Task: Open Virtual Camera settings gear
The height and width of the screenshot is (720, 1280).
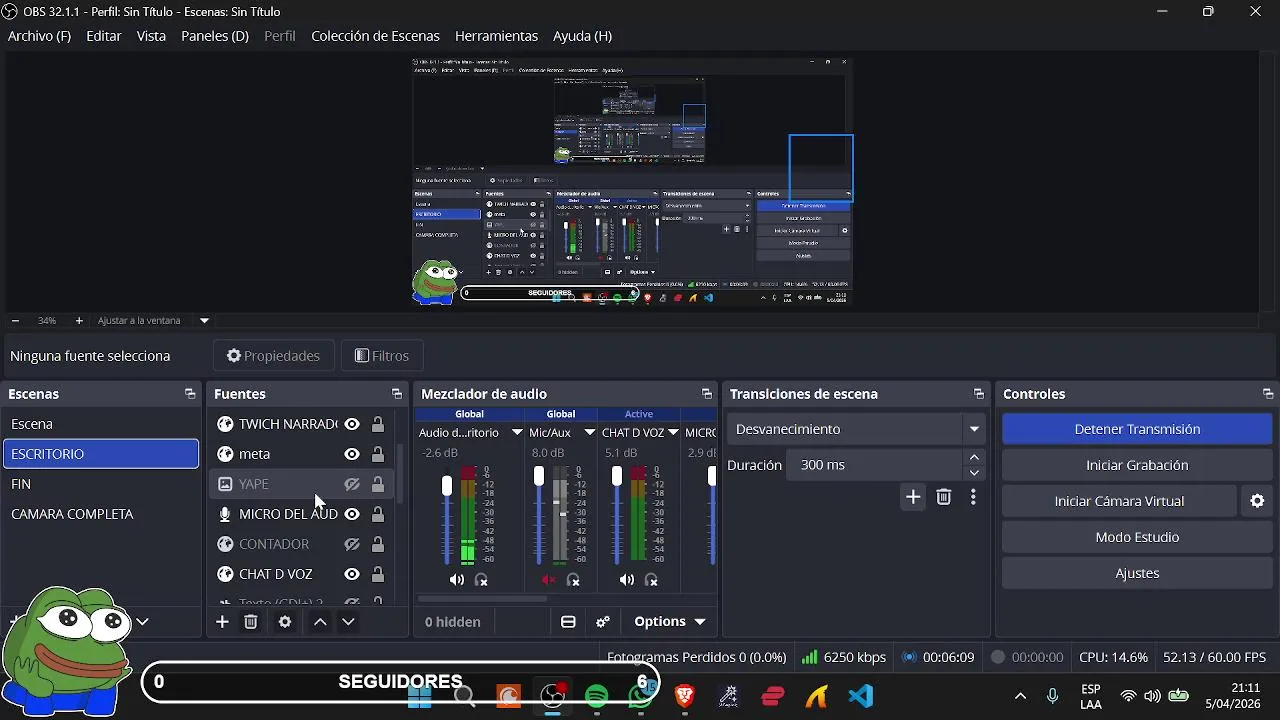Action: tap(1258, 501)
